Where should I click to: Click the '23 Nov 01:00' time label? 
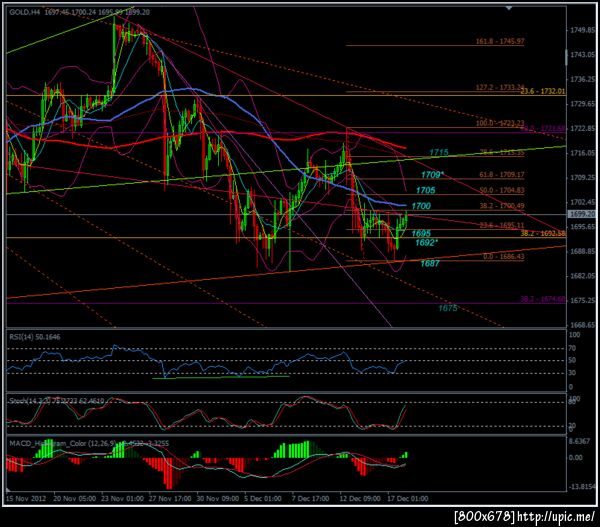coord(122,499)
